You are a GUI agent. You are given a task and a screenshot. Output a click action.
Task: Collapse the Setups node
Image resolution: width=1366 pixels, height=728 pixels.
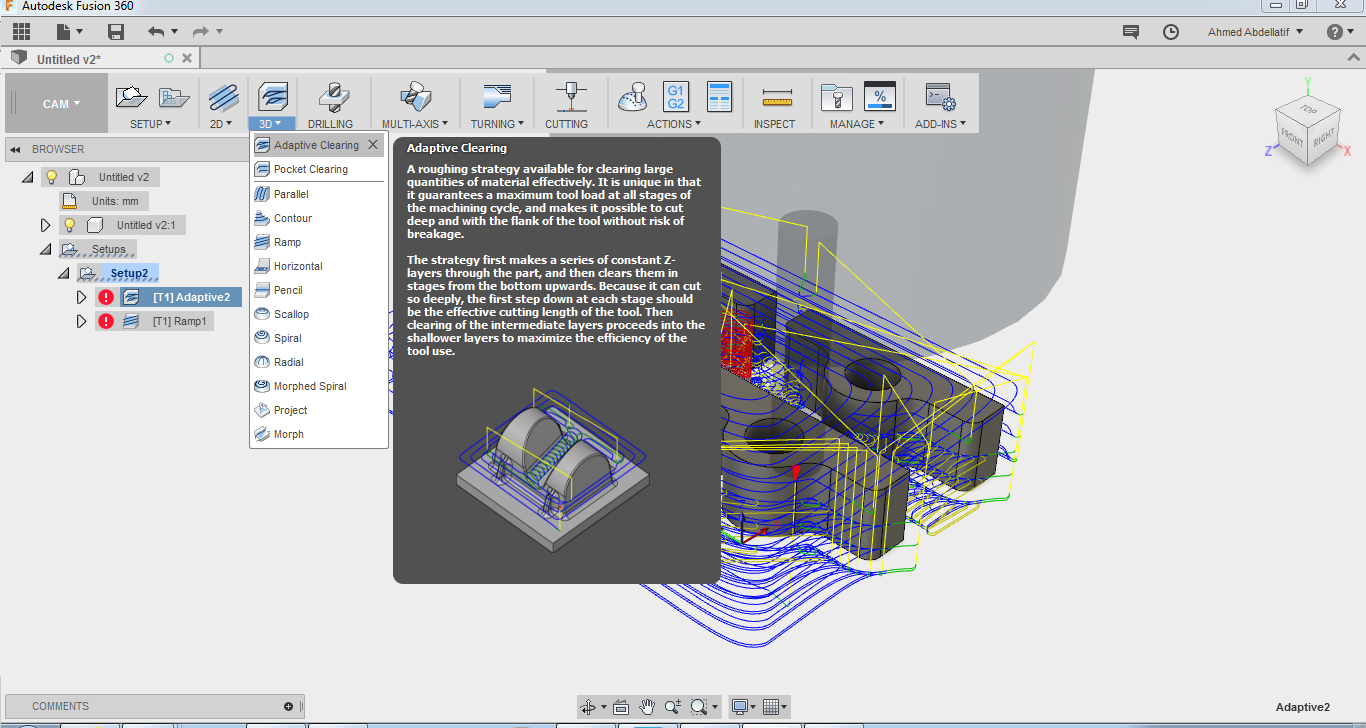point(45,249)
